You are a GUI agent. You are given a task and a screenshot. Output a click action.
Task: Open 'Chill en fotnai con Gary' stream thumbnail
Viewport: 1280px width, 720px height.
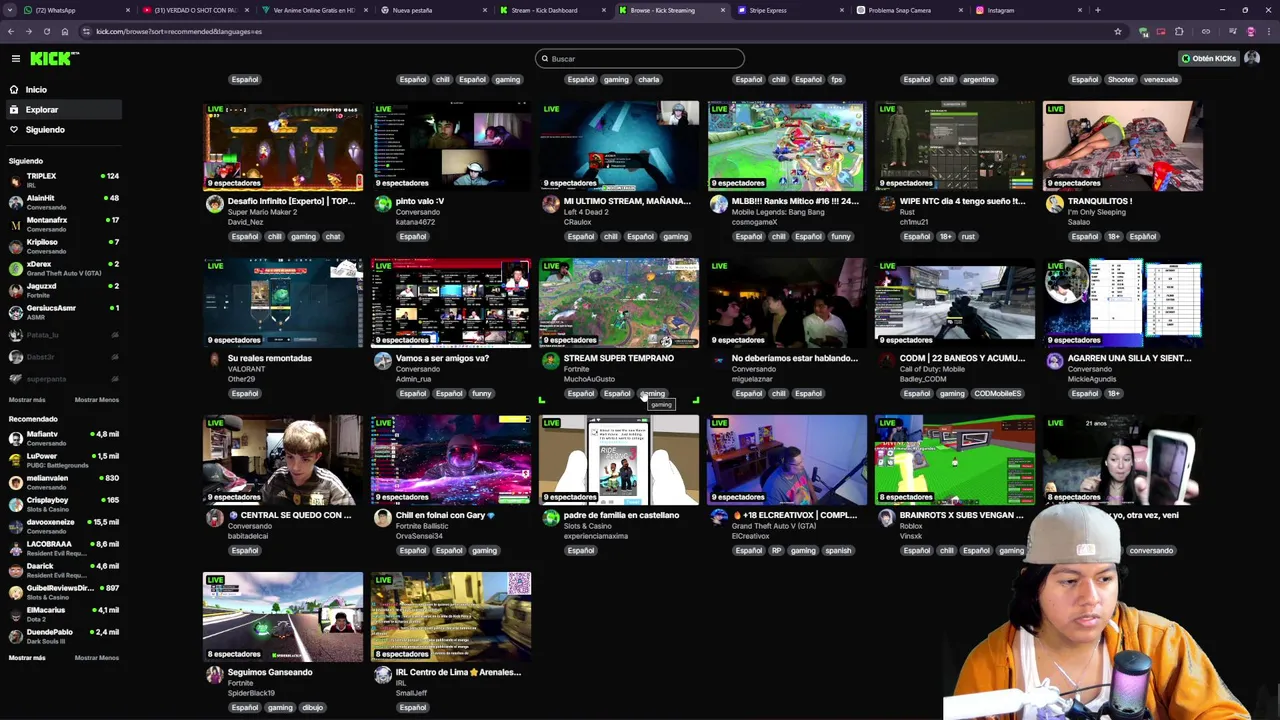(x=451, y=460)
